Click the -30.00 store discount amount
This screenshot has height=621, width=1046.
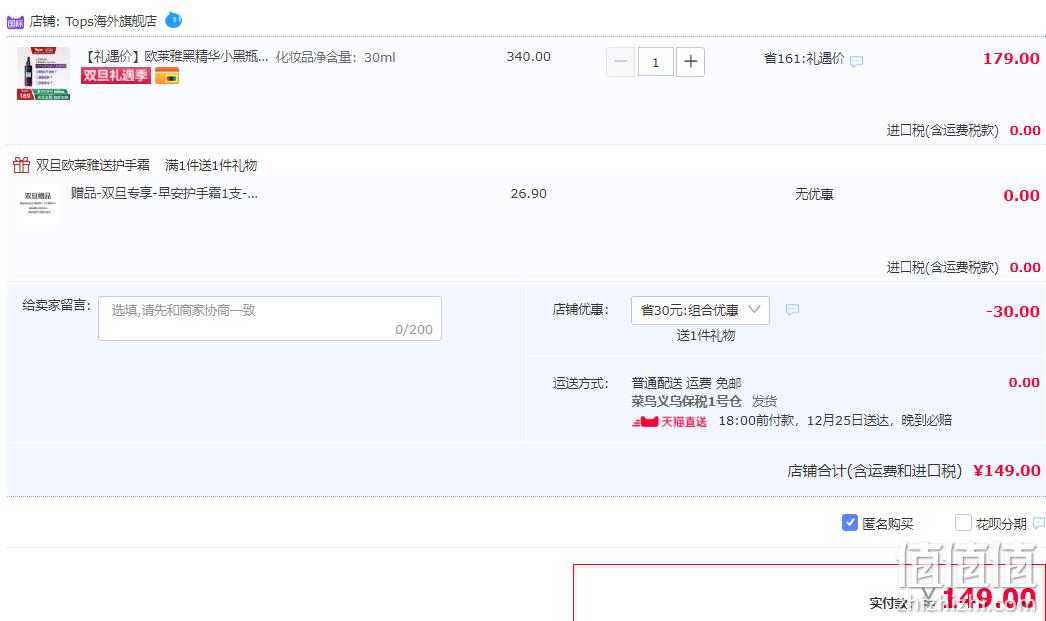(x=1013, y=312)
